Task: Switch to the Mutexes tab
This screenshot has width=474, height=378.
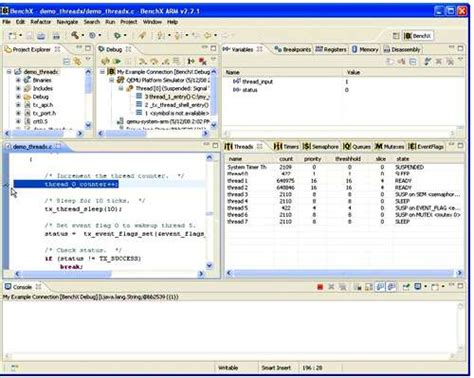Action: (x=389, y=146)
